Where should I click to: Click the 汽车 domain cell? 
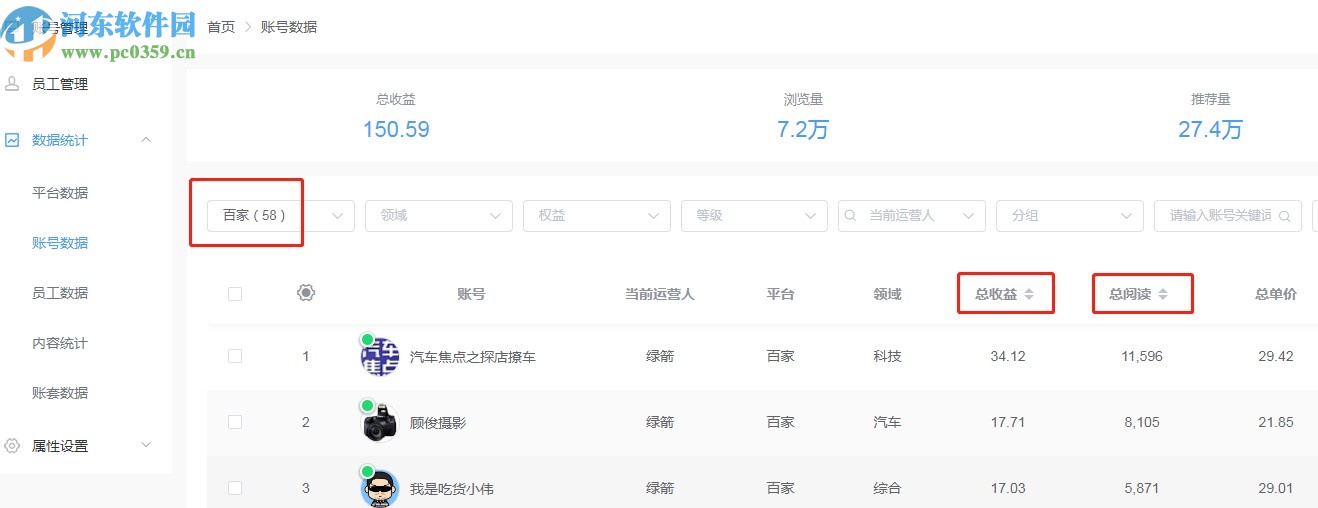pos(887,422)
